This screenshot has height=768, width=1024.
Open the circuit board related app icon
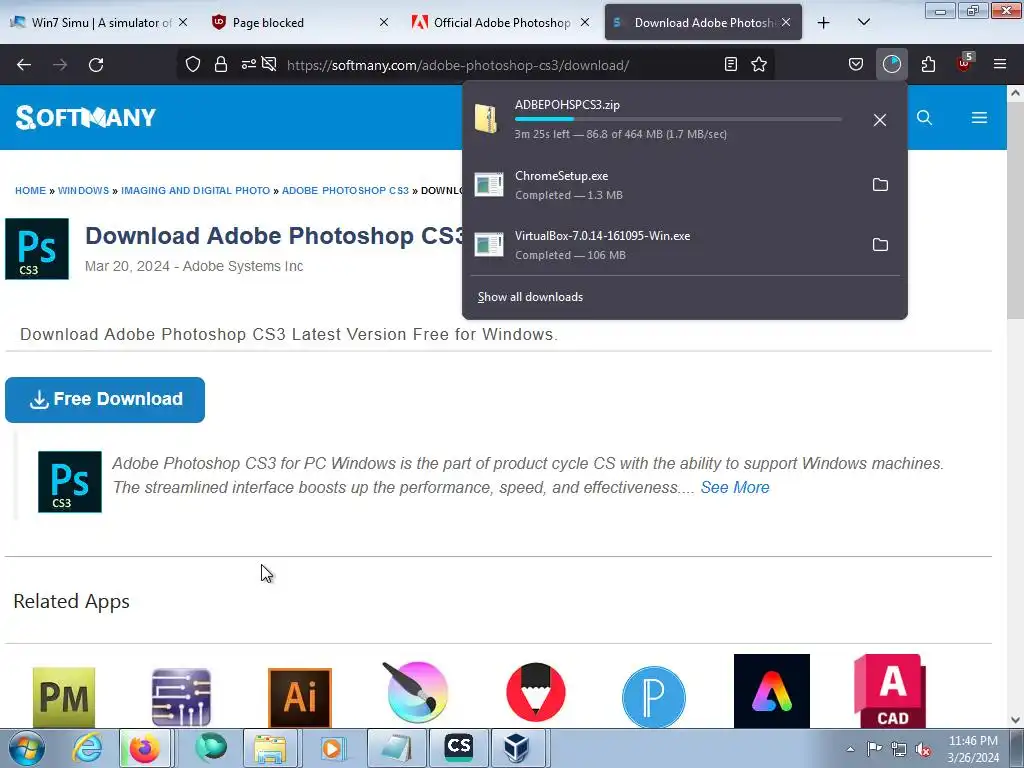(x=182, y=697)
